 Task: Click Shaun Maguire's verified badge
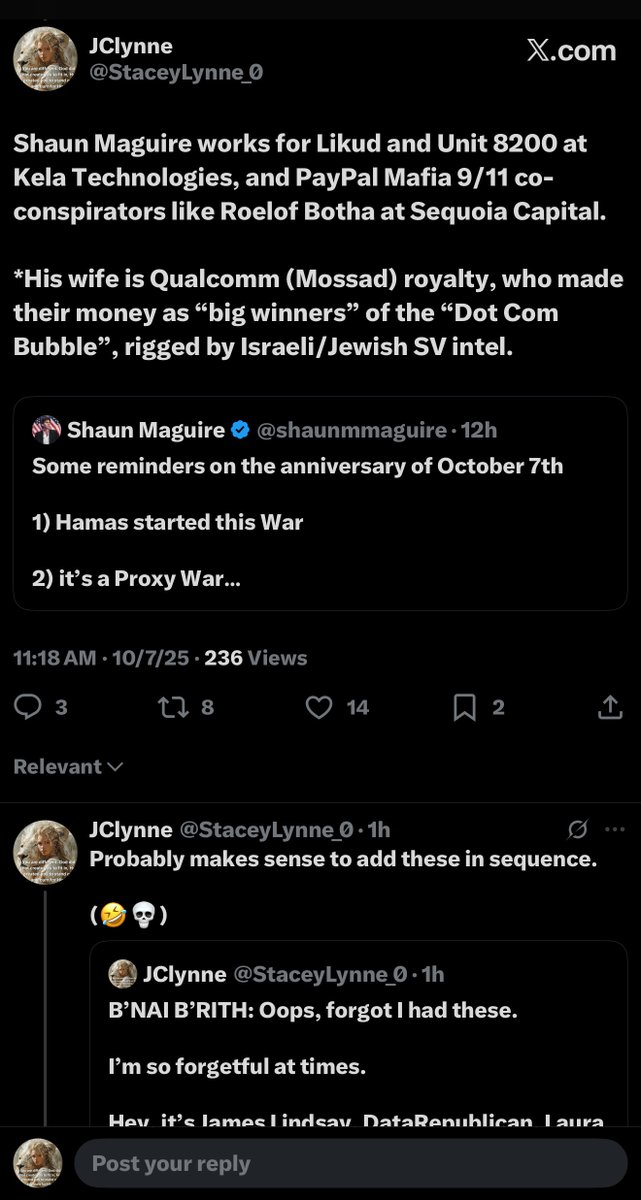click(x=240, y=431)
